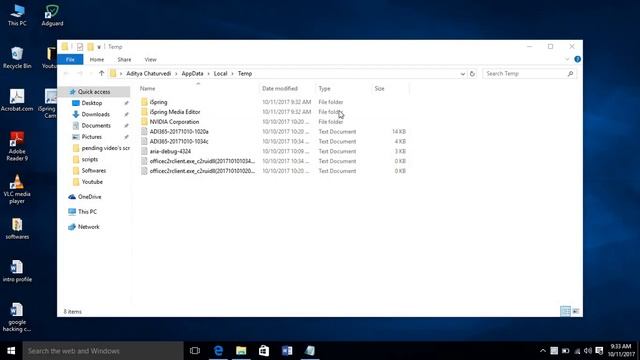Select This PC in the navigation pane
Image resolution: width=640 pixels, height=360 pixels.
click(x=87, y=211)
